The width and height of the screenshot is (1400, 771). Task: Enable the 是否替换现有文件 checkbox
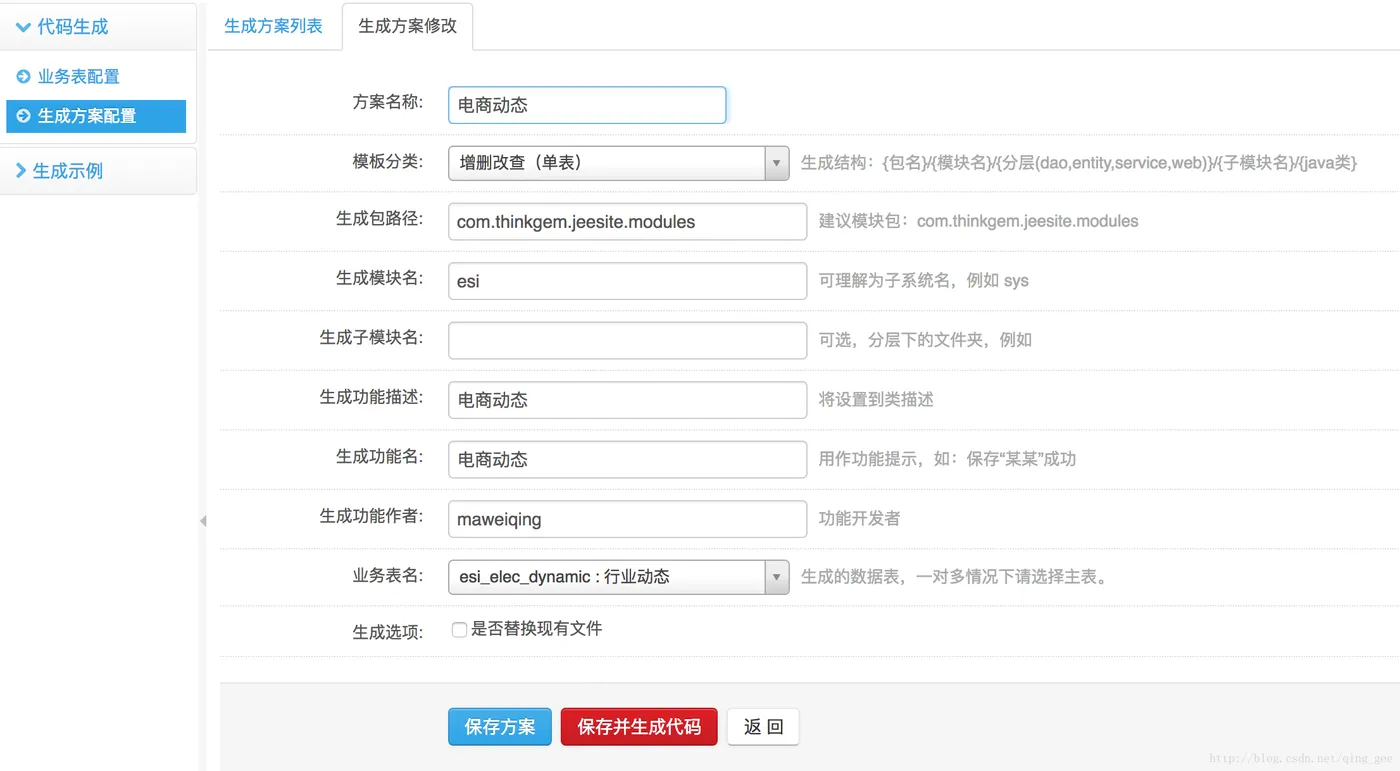458,629
